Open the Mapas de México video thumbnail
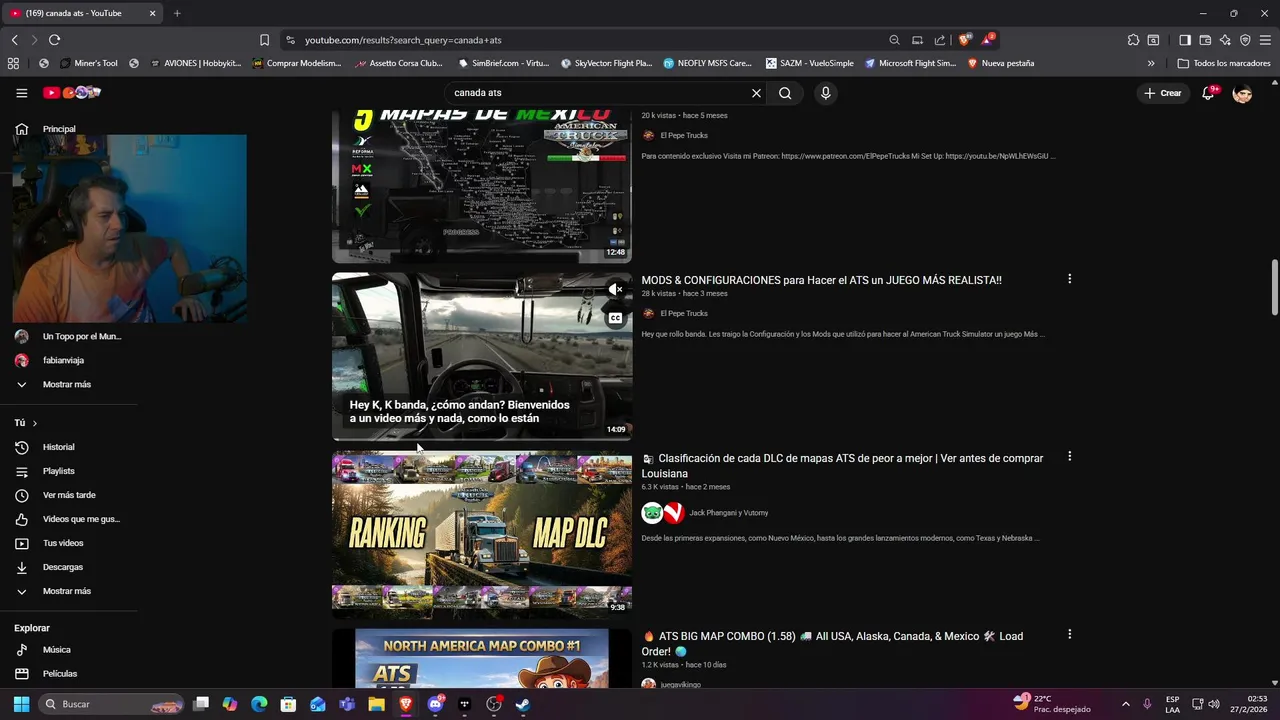 (x=482, y=185)
